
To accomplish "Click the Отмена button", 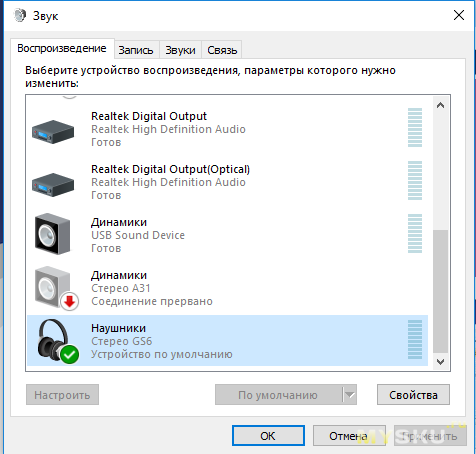I will pyautogui.click(x=349, y=436).
